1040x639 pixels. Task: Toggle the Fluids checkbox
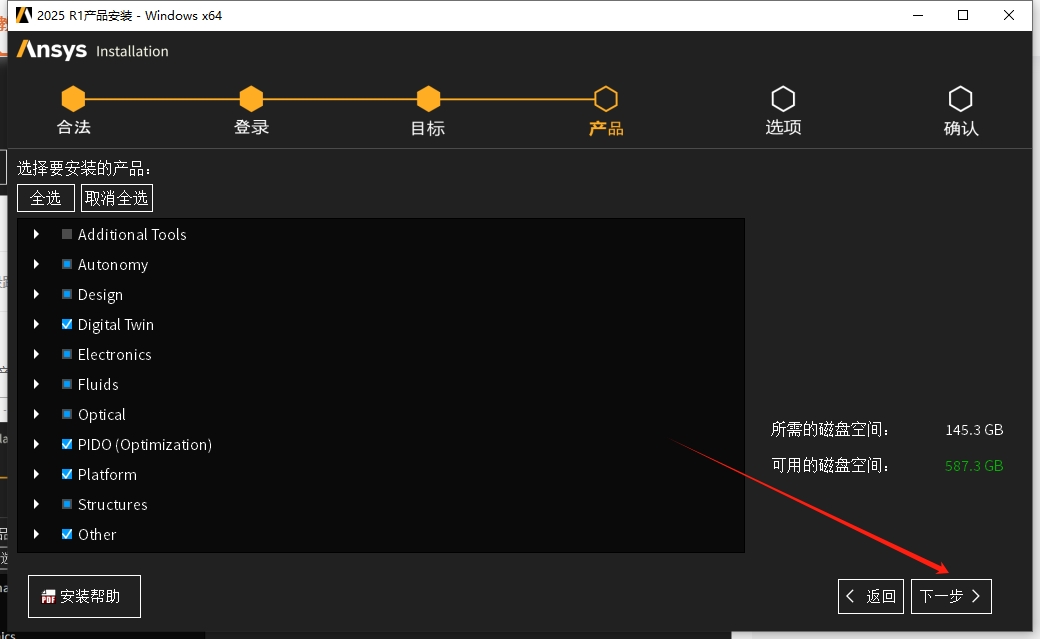[67, 384]
